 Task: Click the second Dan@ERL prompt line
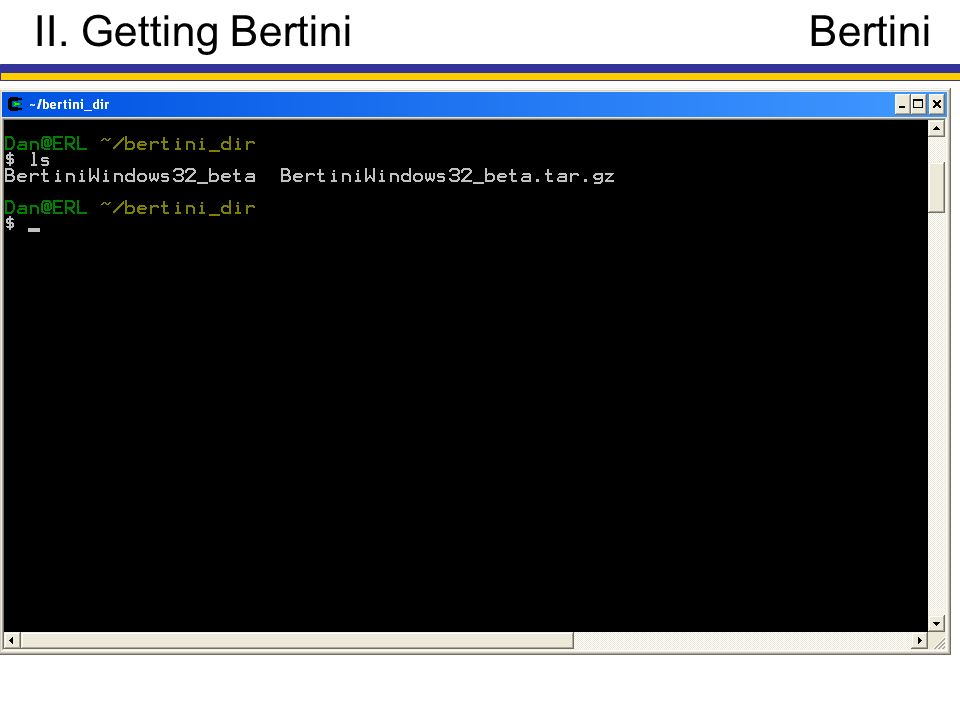[x=130, y=208]
